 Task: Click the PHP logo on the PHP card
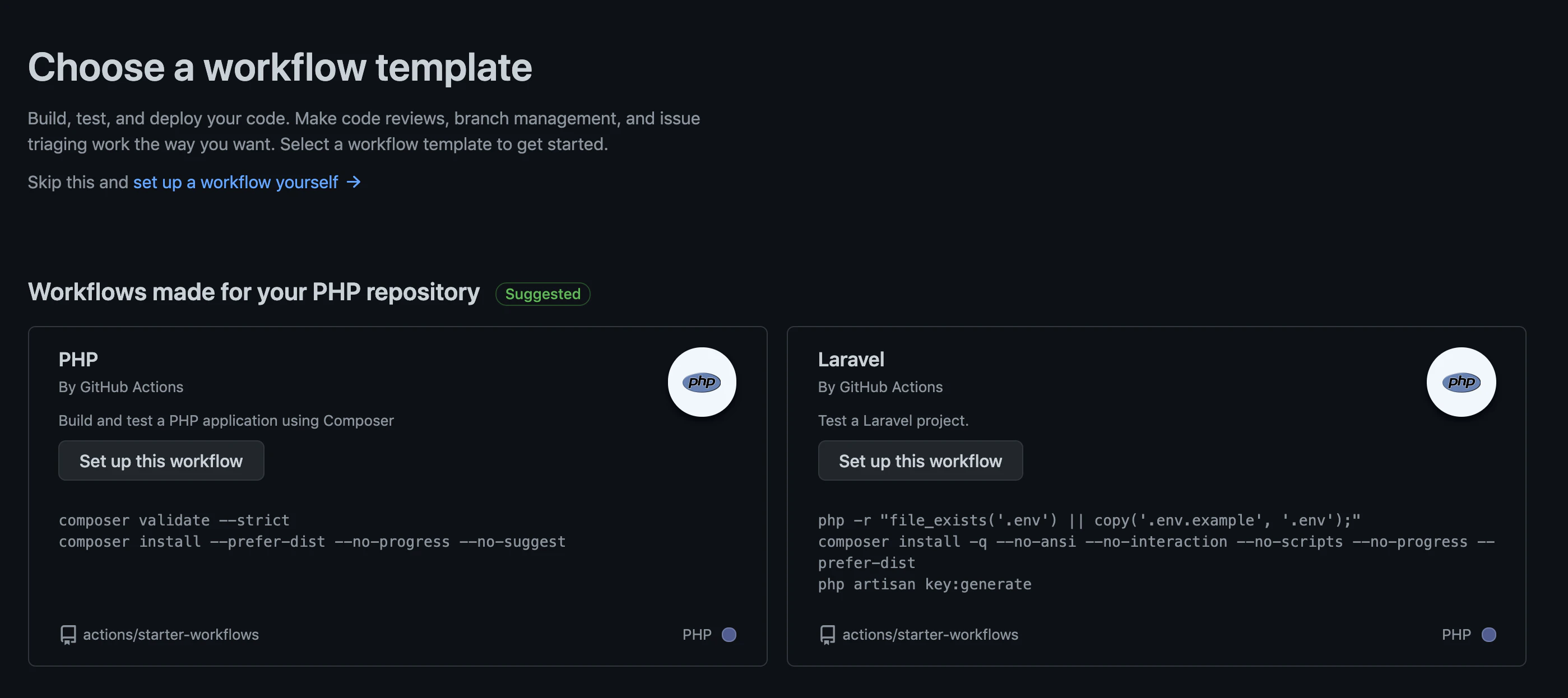click(x=702, y=382)
